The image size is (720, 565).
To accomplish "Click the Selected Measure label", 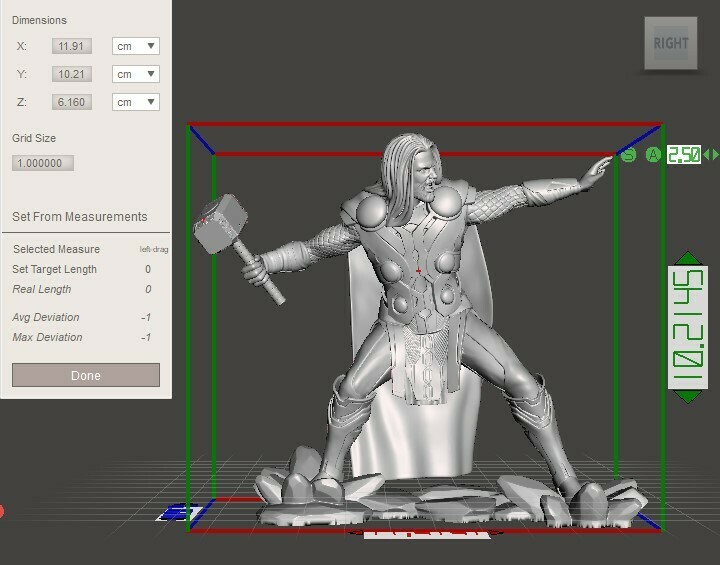I will 56,249.
